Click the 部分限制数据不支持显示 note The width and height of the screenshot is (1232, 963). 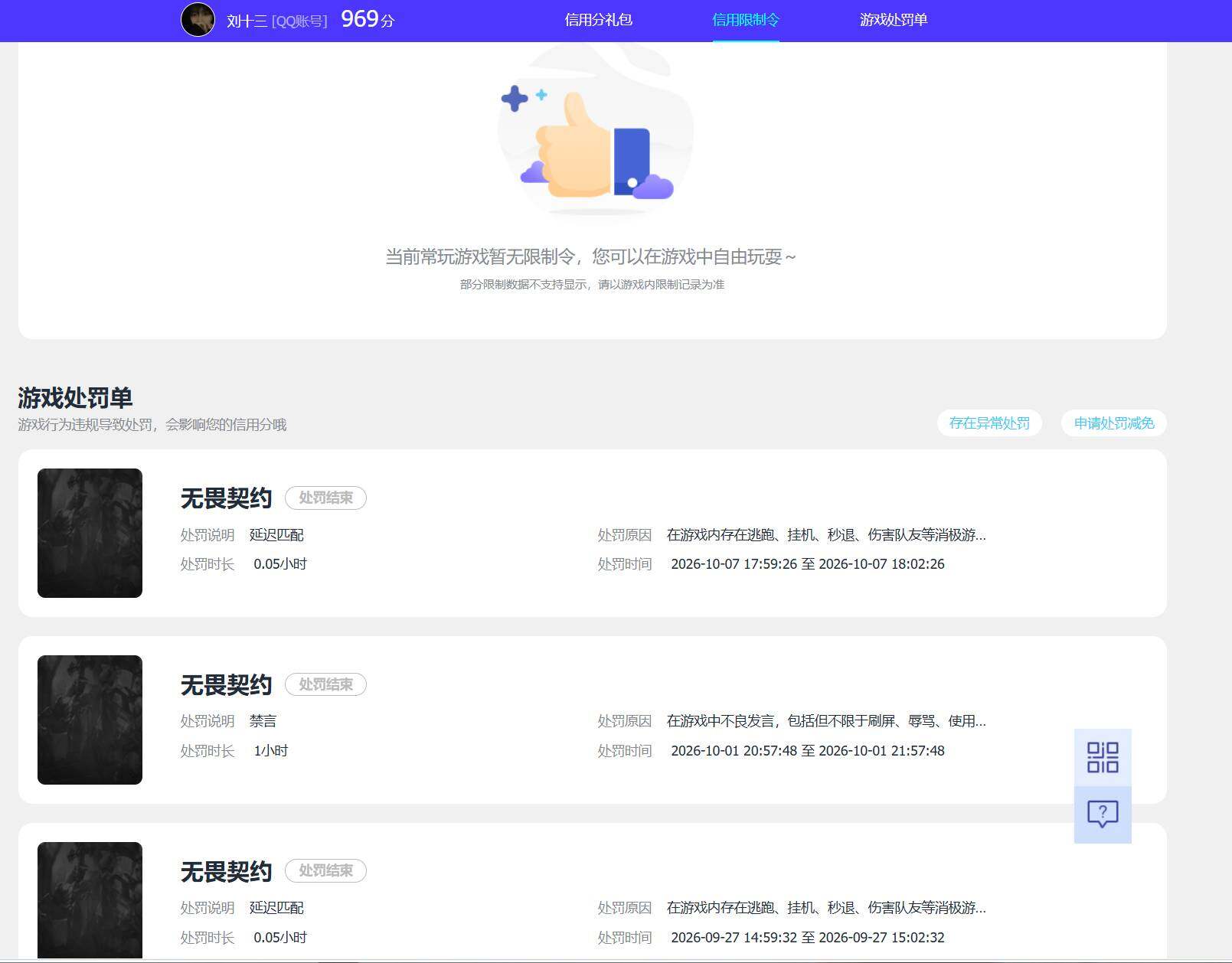point(592,285)
